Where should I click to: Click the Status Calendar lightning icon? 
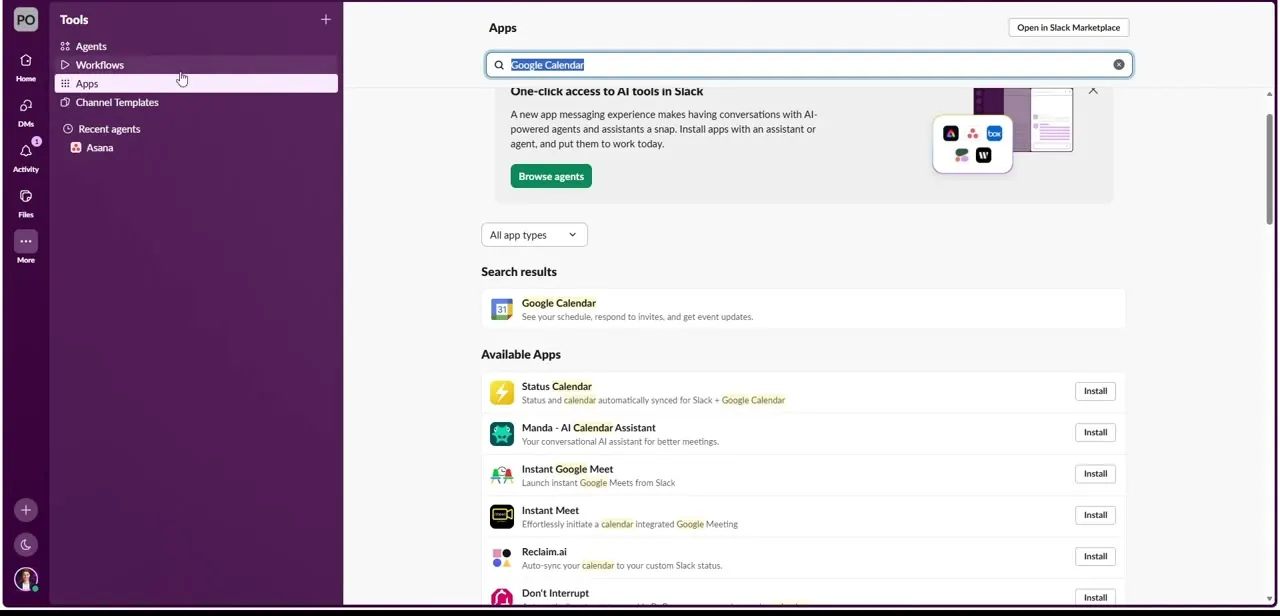coord(502,392)
